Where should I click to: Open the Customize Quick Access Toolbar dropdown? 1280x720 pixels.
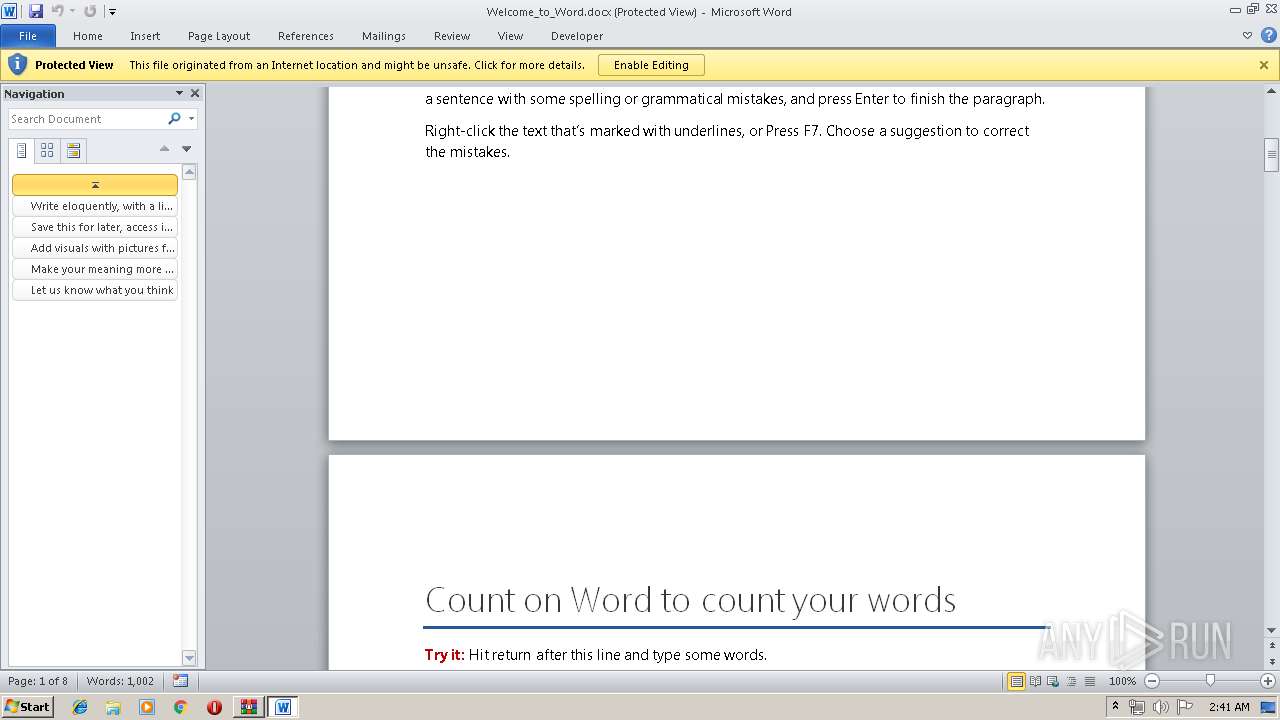[x=112, y=12]
